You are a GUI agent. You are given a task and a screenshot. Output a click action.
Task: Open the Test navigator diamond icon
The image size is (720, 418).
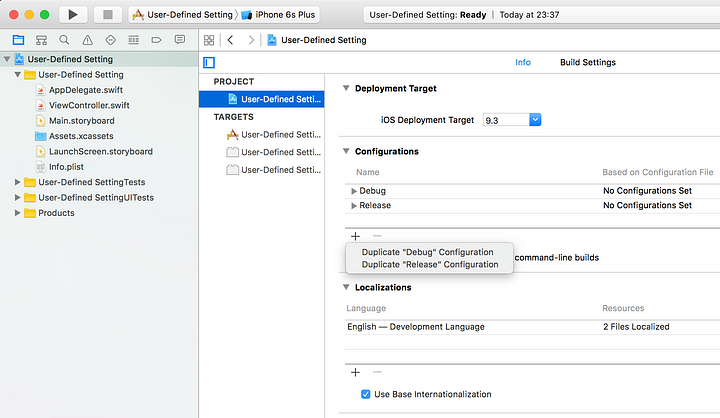[x=110, y=40]
